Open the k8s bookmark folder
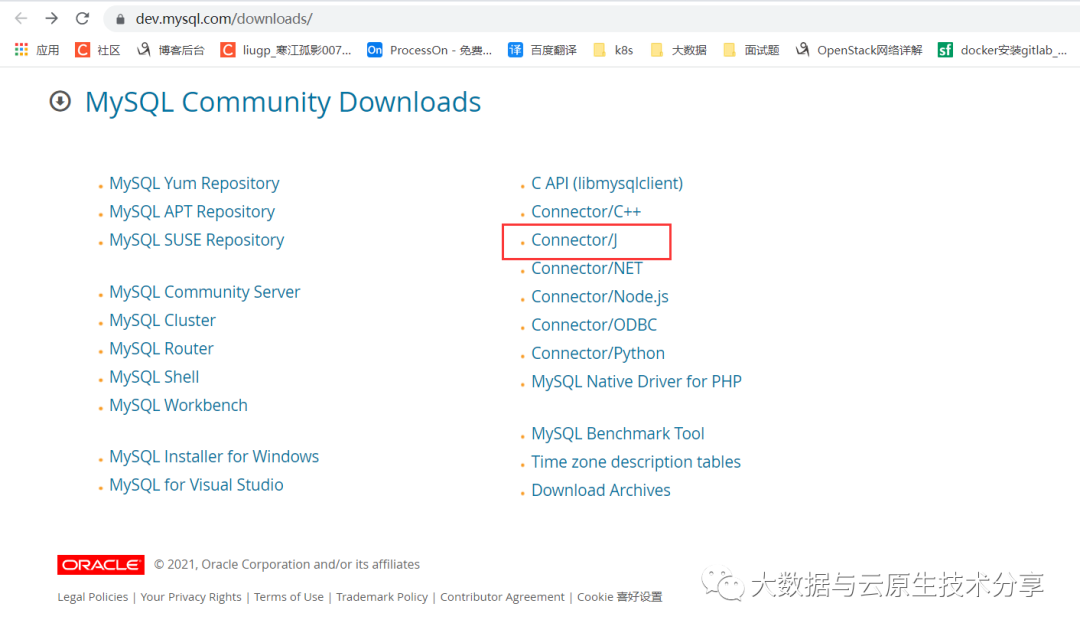 point(613,50)
